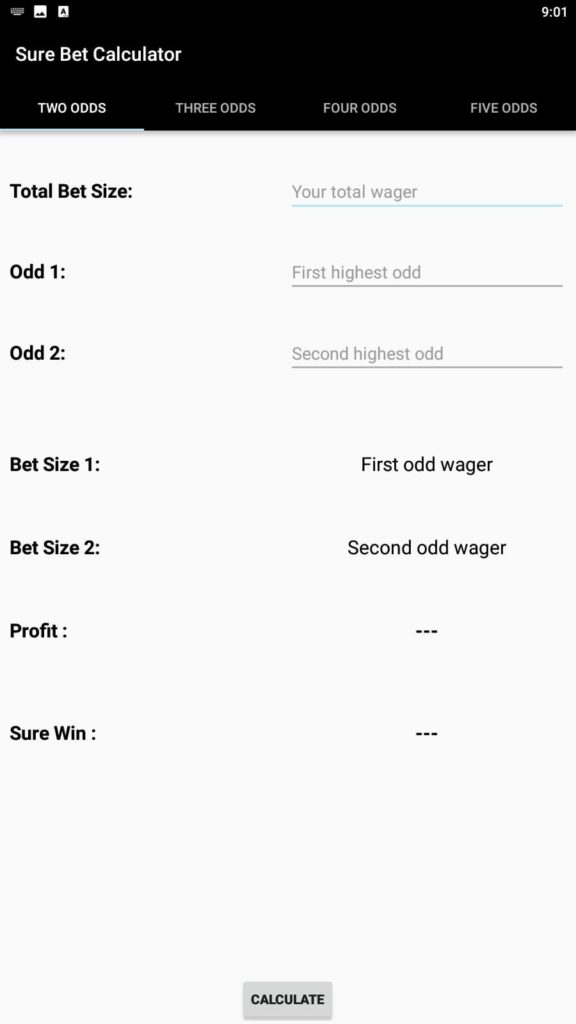Select the 'Second highest odd' input field
The height and width of the screenshot is (1024, 576).
427,353
